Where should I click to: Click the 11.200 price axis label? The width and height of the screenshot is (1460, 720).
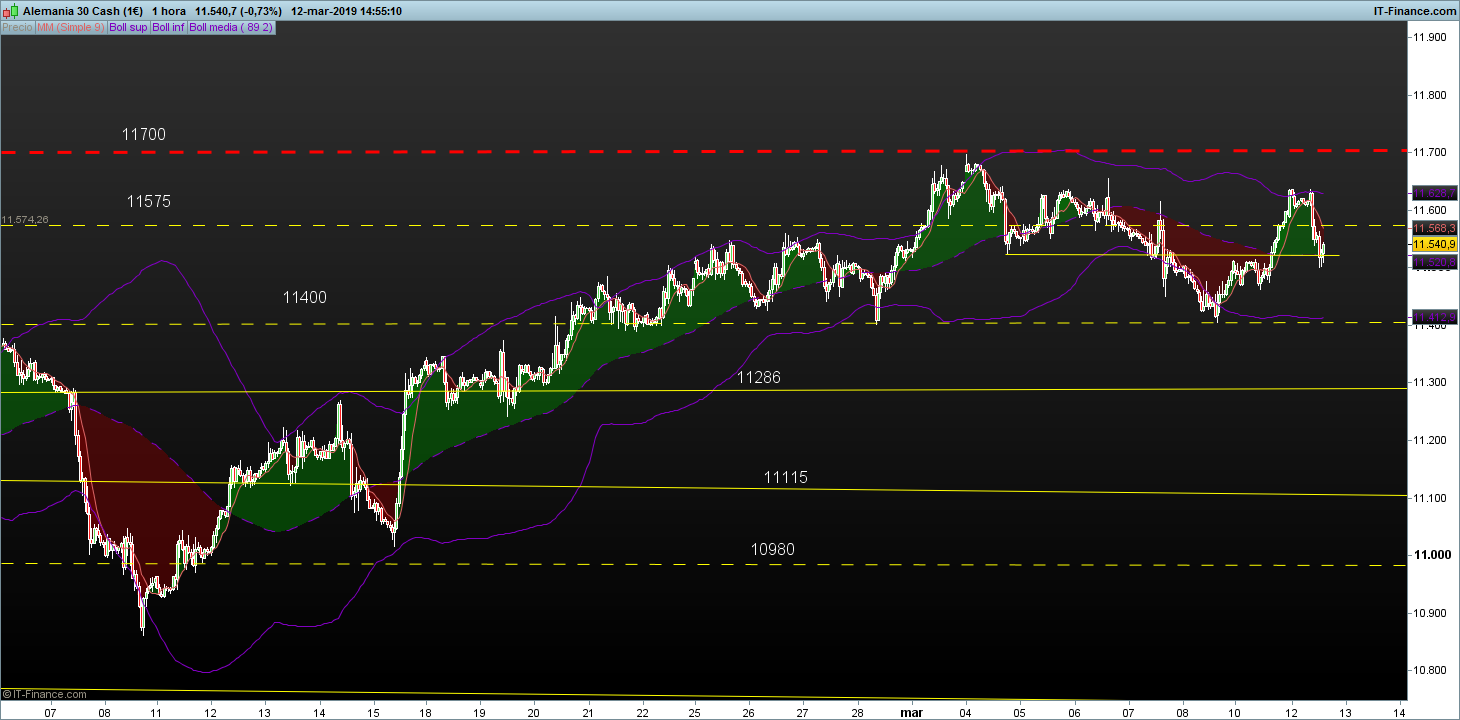pyautogui.click(x=1429, y=440)
